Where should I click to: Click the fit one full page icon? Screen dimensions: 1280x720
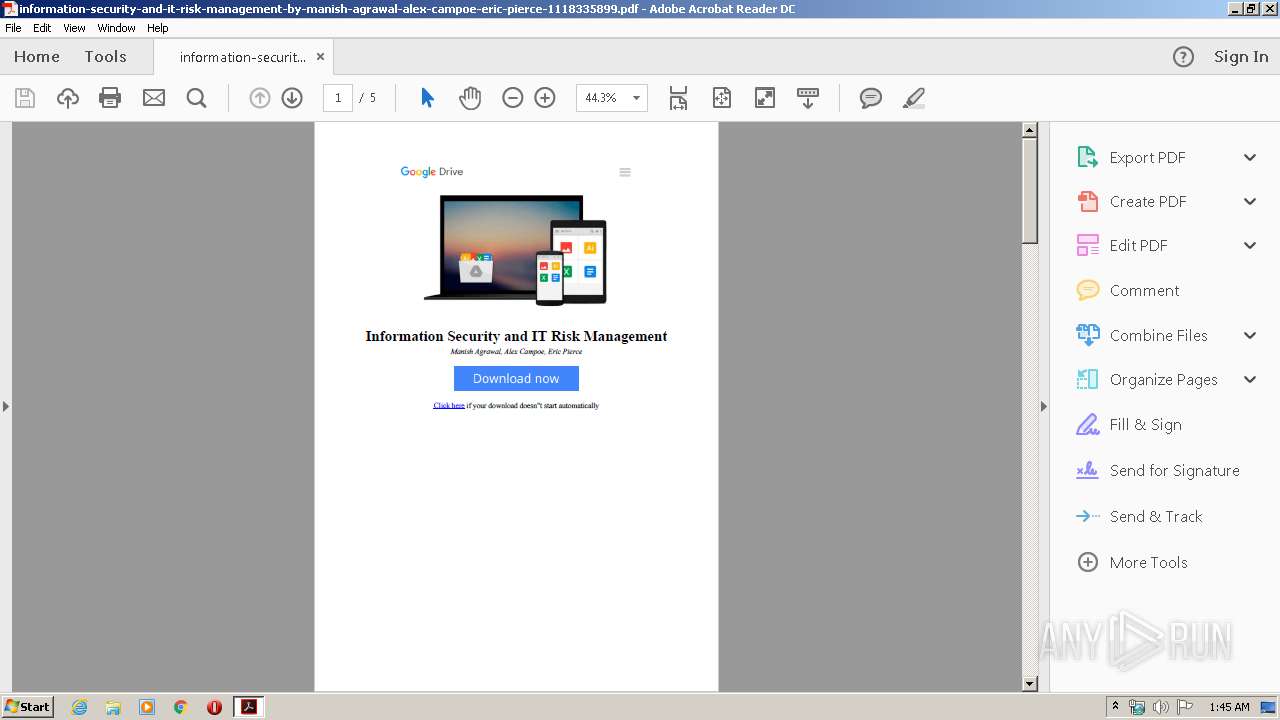pyautogui.click(x=722, y=98)
